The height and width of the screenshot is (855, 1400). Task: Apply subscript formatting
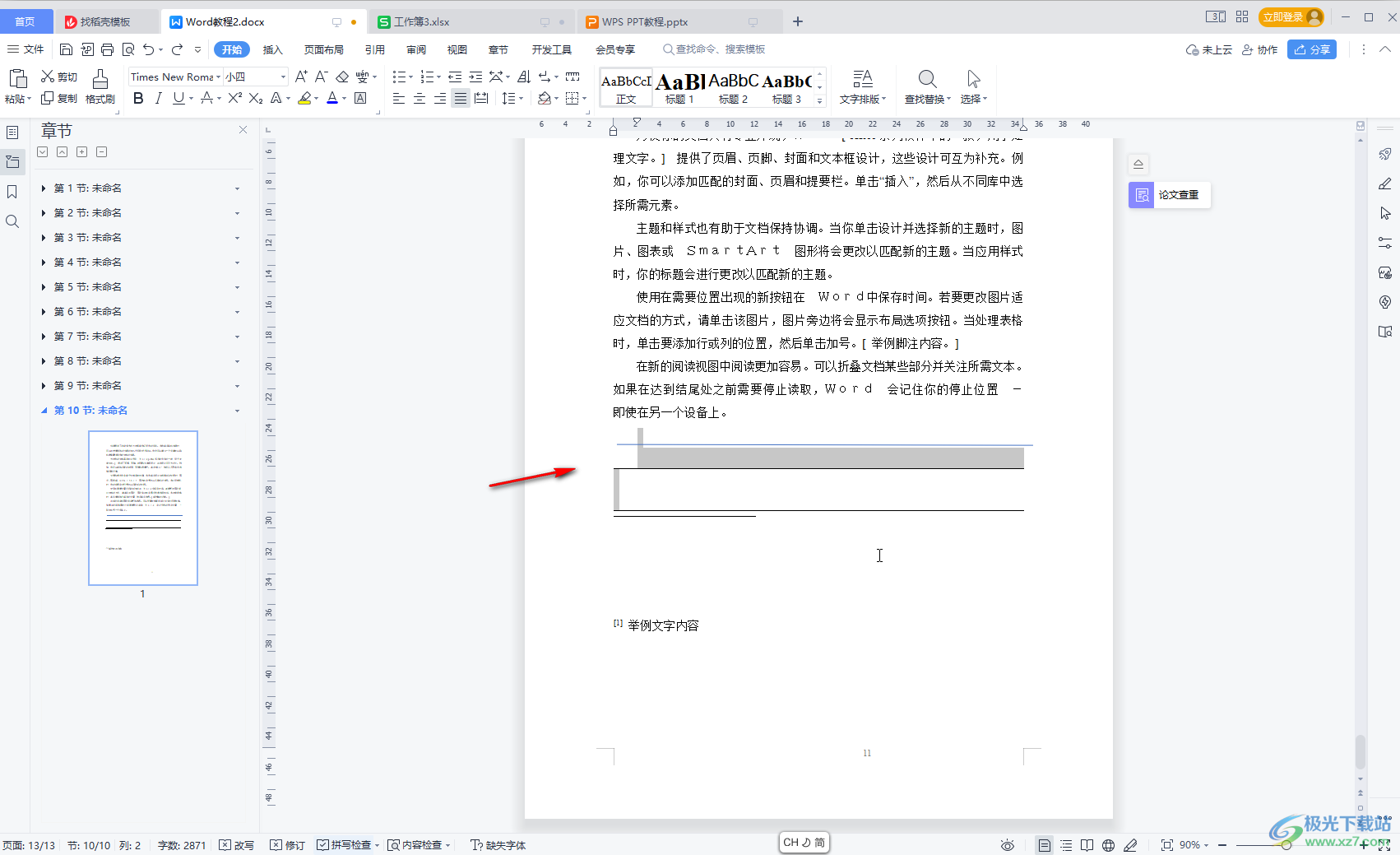(256, 98)
